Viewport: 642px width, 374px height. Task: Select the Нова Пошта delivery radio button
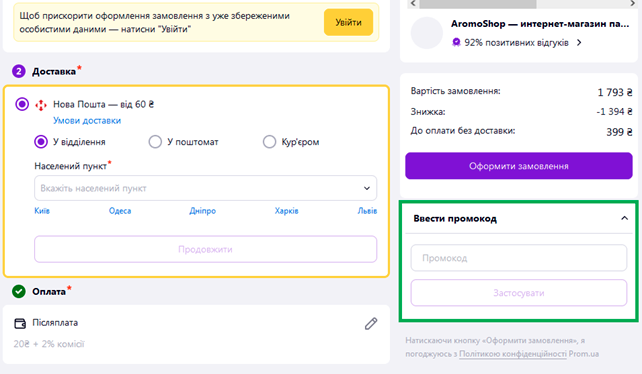pyautogui.click(x=22, y=104)
